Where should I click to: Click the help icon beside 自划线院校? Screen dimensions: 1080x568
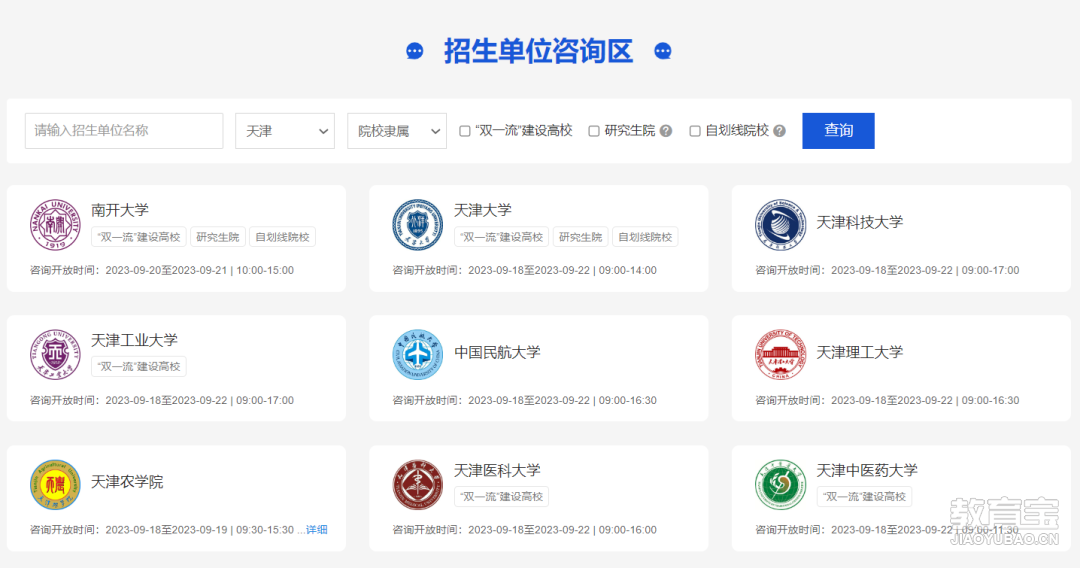(779, 131)
